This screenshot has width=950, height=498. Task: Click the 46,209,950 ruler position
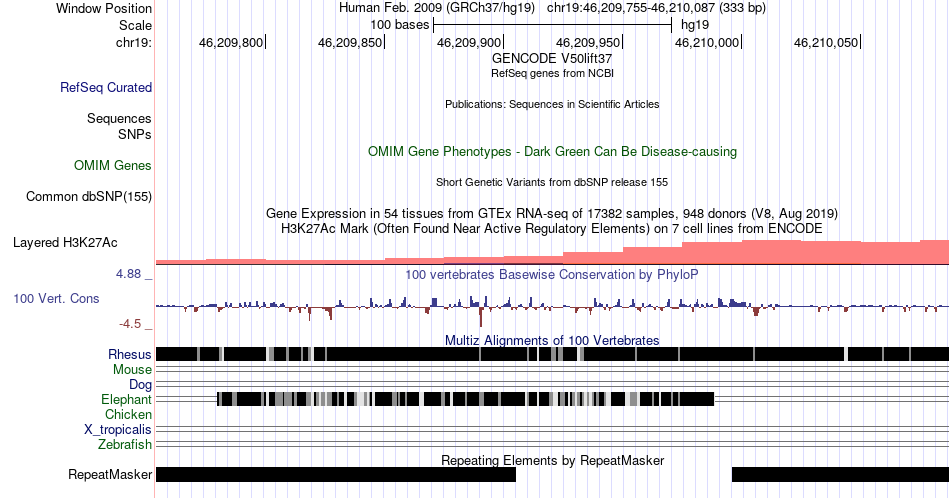[x=590, y=42]
